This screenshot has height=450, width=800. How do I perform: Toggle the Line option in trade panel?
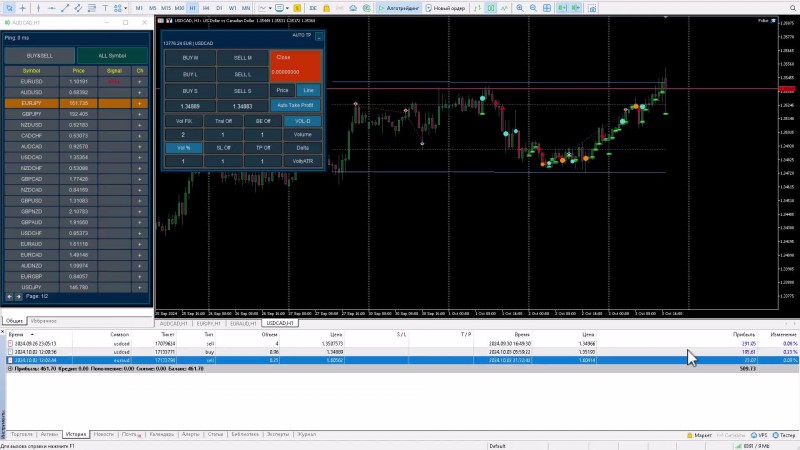pos(309,90)
